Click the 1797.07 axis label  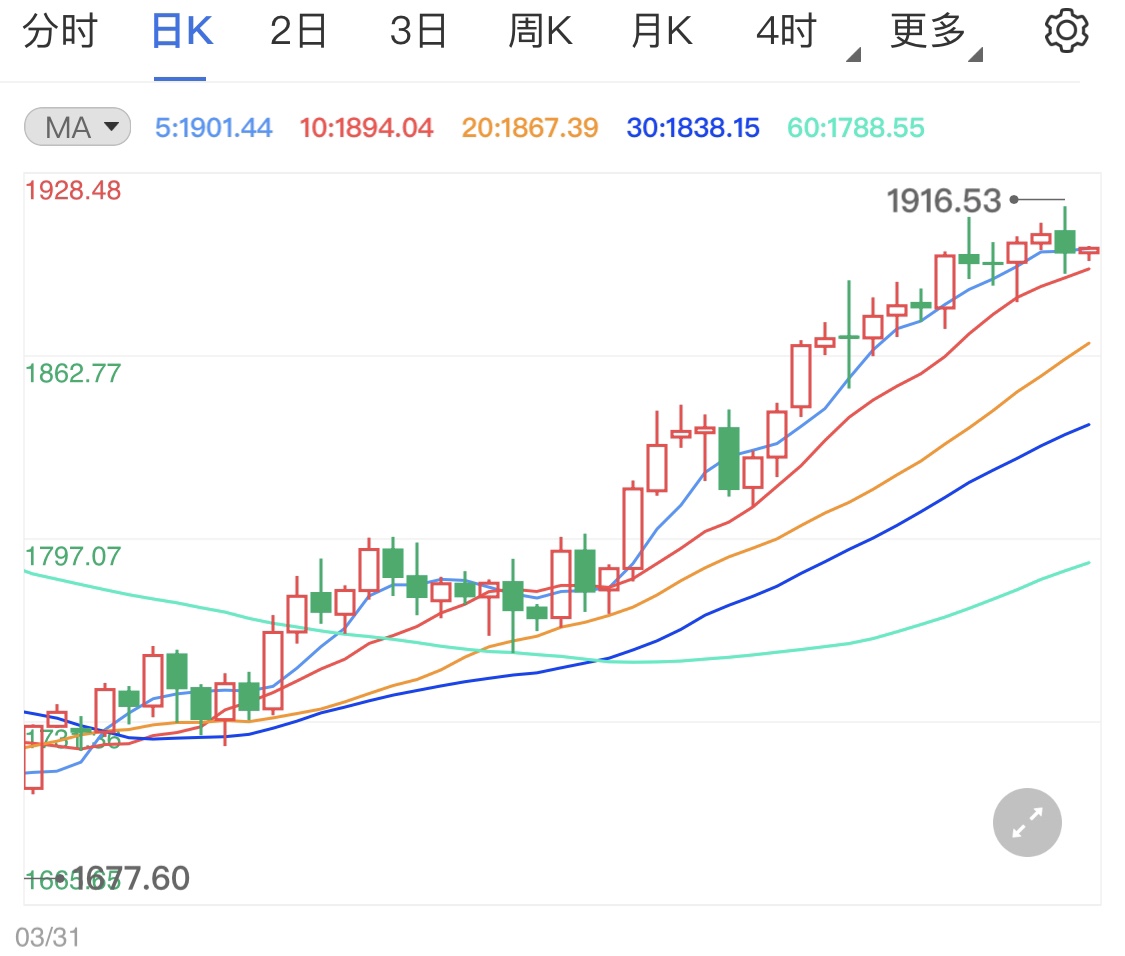point(73,556)
